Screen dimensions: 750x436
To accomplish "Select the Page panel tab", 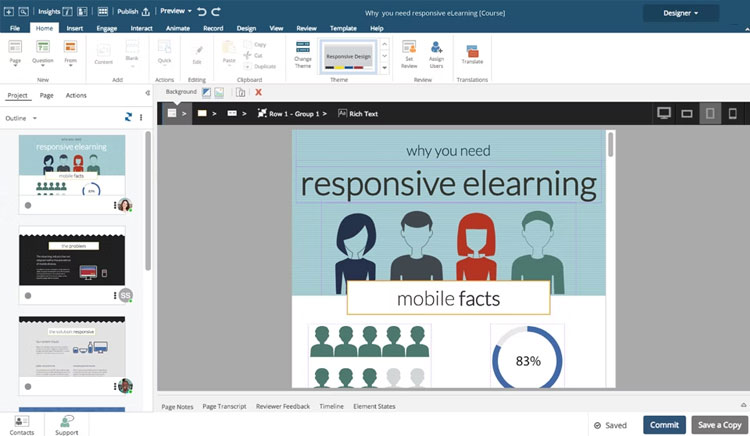I will click(x=46, y=95).
